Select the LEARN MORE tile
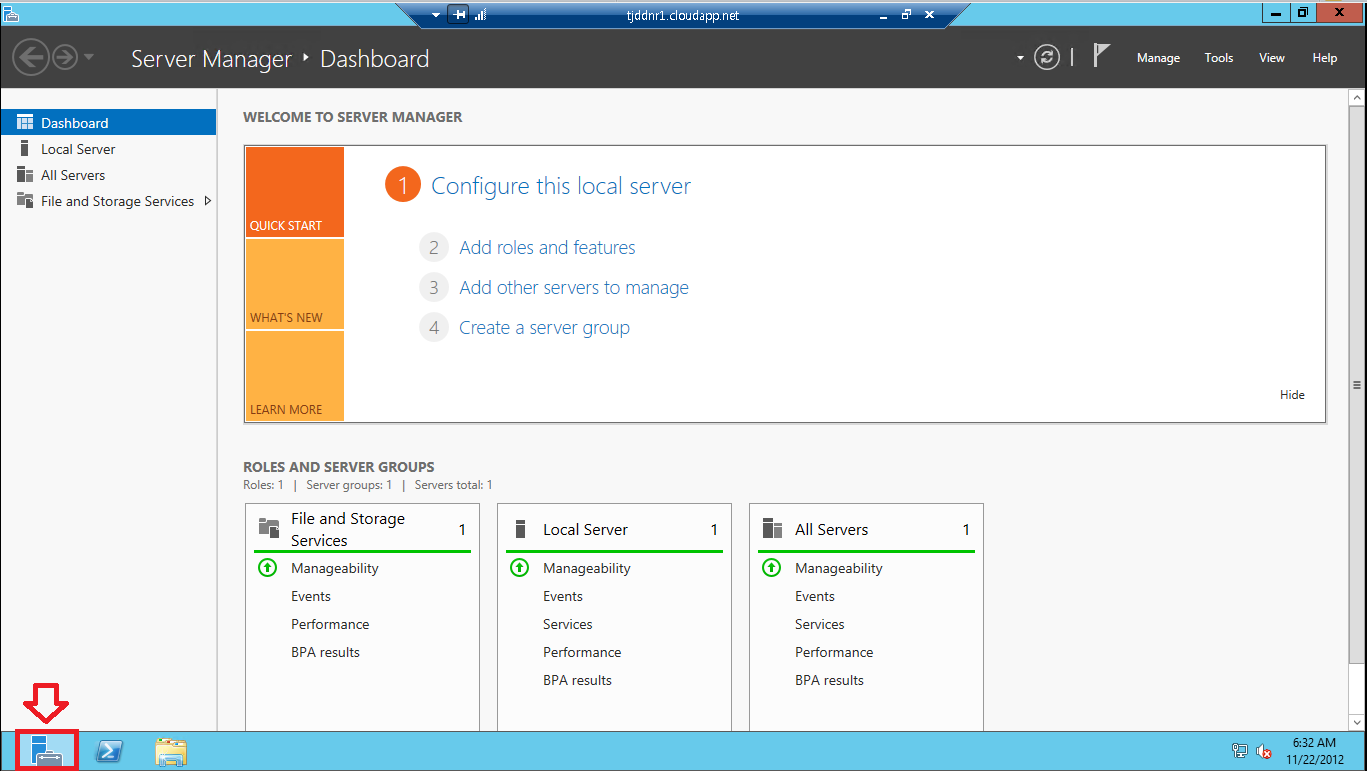1367x771 pixels. (294, 376)
